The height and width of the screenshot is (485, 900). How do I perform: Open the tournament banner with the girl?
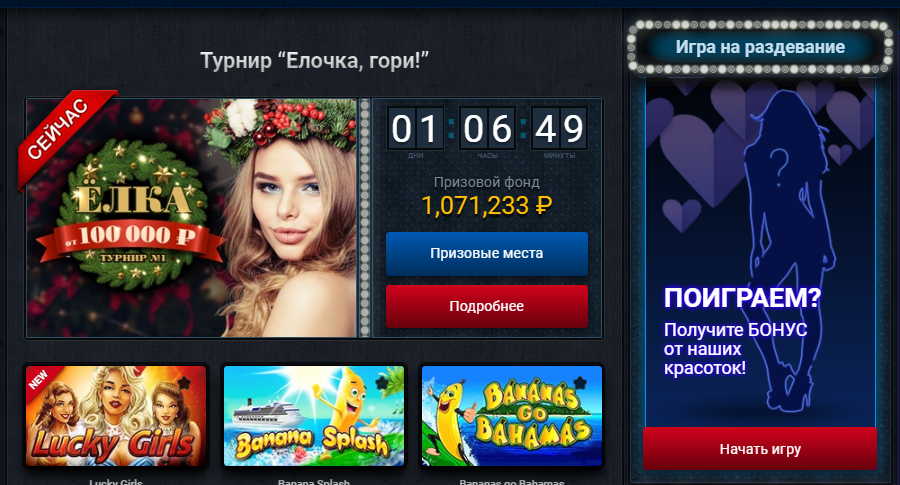[x=191, y=218]
